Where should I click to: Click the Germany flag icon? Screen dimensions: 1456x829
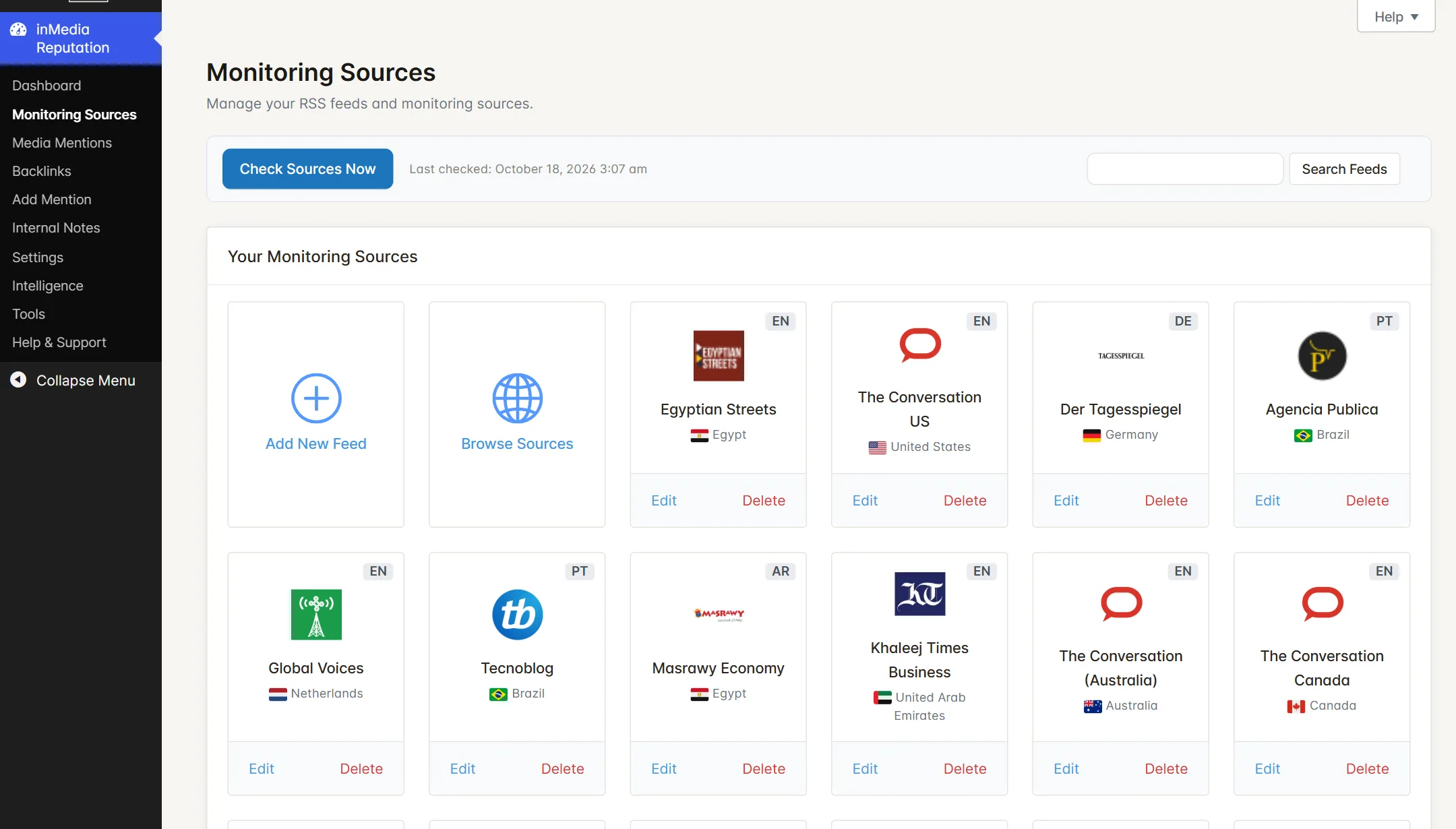pyautogui.click(x=1091, y=435)
